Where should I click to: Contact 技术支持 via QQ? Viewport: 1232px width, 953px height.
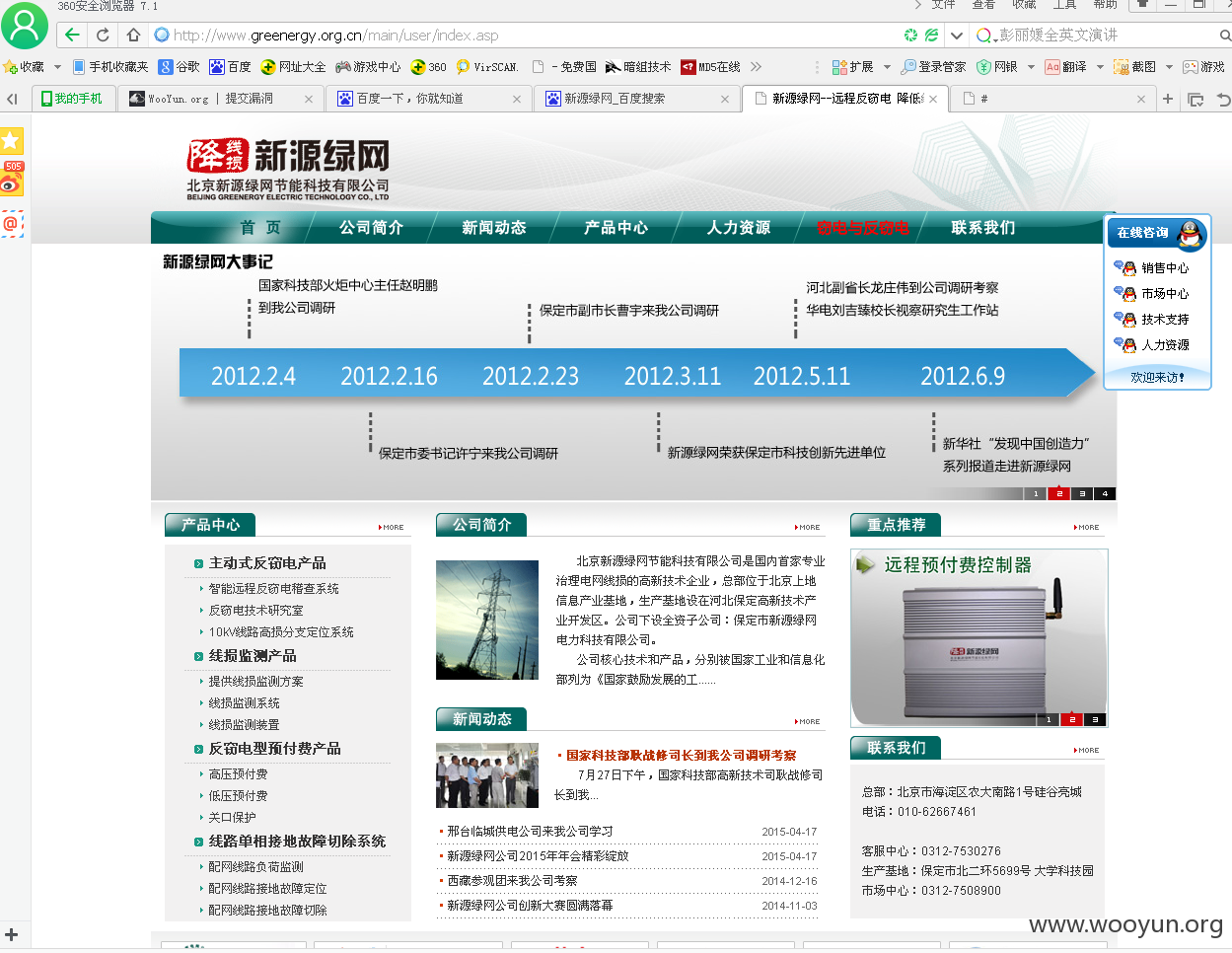[1151, 319]
